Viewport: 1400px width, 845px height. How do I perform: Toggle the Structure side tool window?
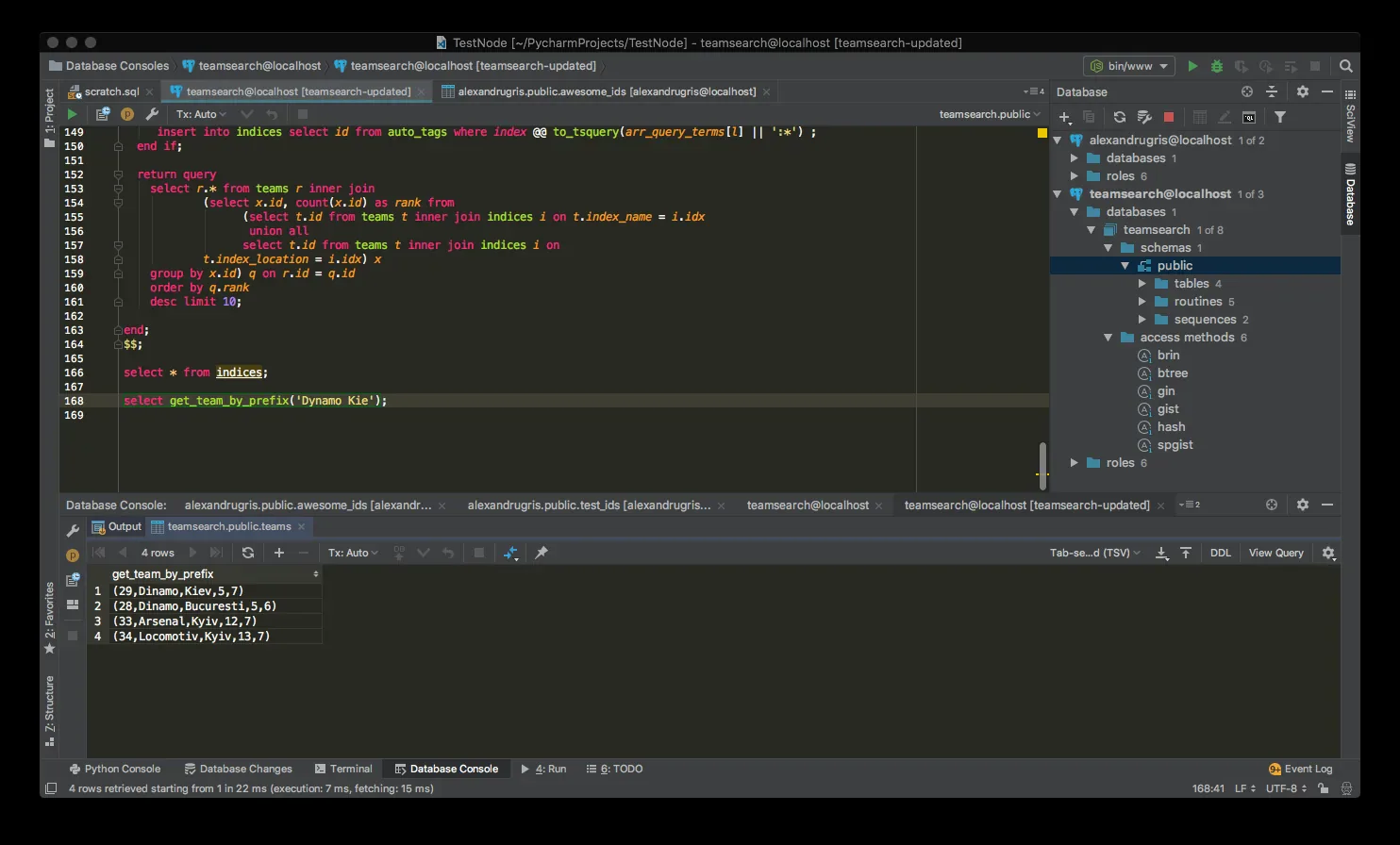tap(50, 710)
